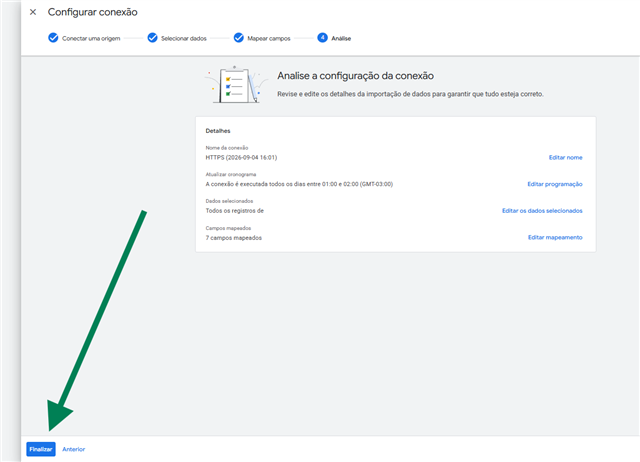Go back with the Anterior link

click(73, 449)
